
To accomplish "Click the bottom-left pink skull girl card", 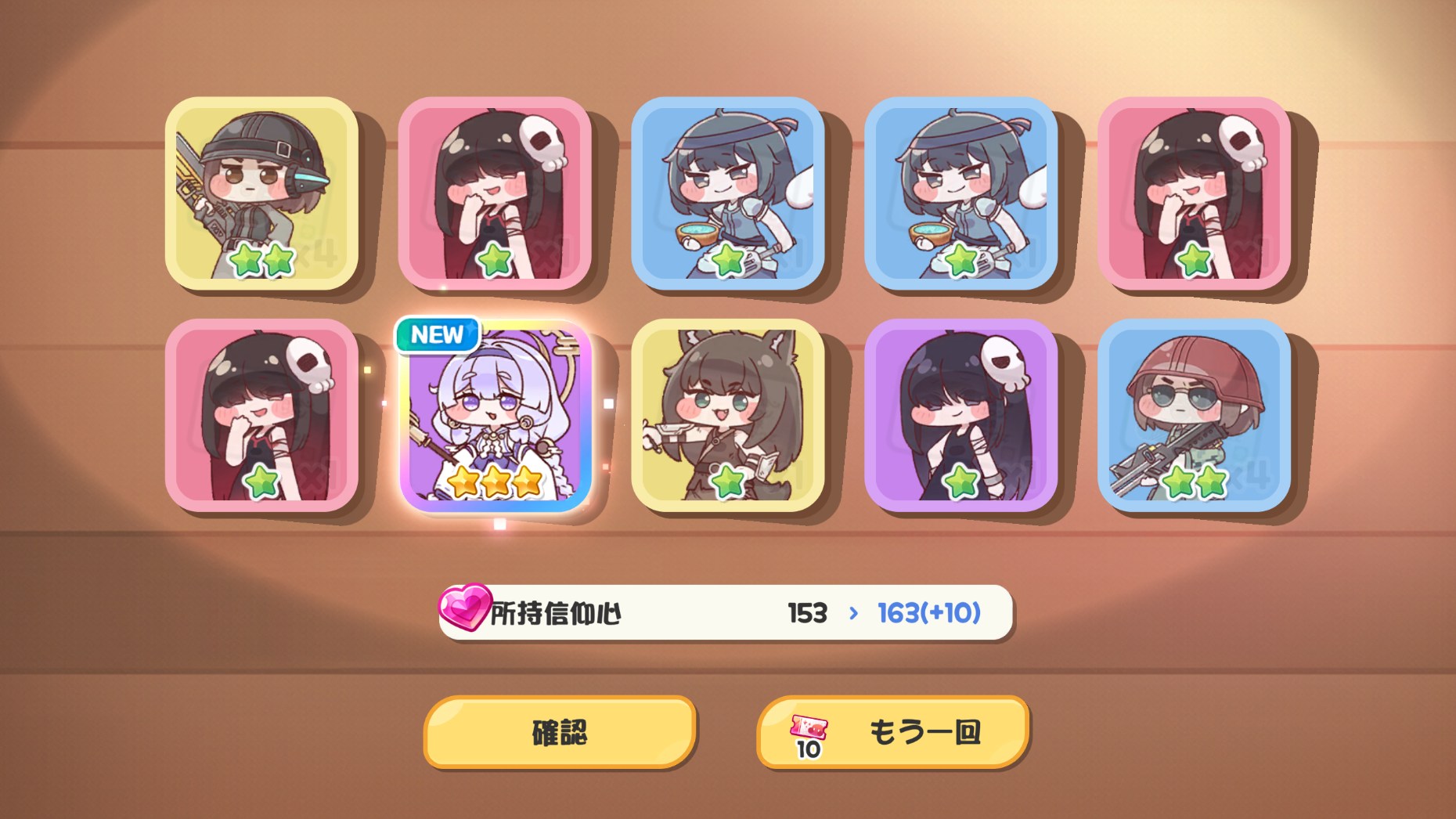I will click(261, 415).
